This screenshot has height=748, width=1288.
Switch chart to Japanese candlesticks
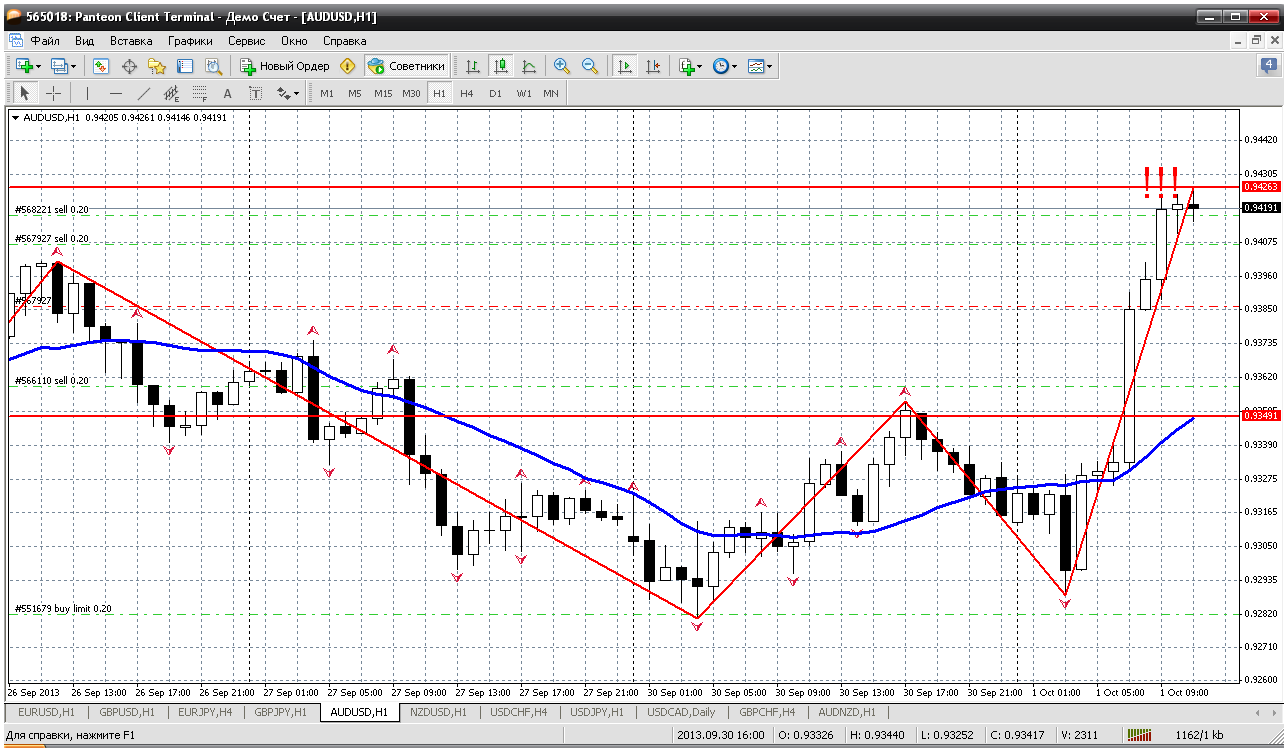click(501, 66)
